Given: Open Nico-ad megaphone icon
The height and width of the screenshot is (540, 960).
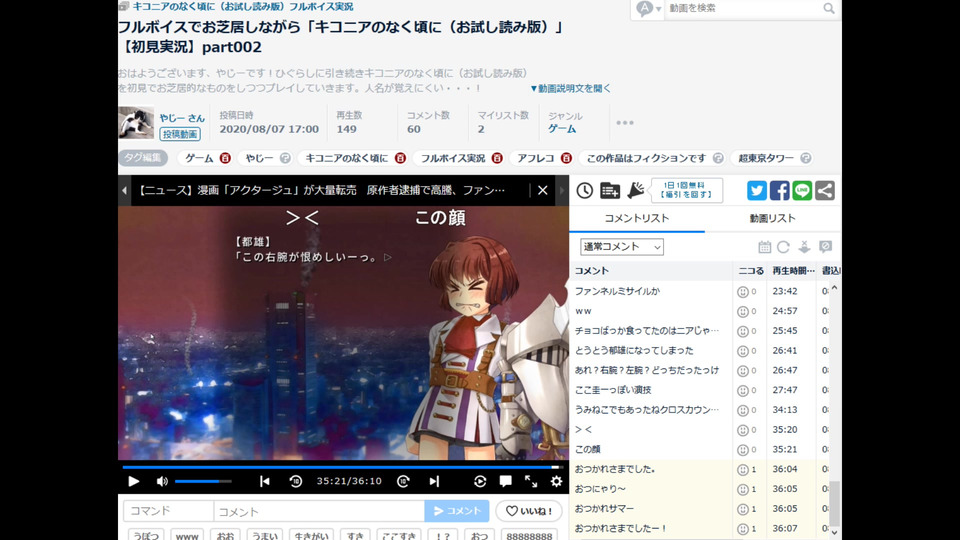Looking at the screenshot, I should click(636, 190).
